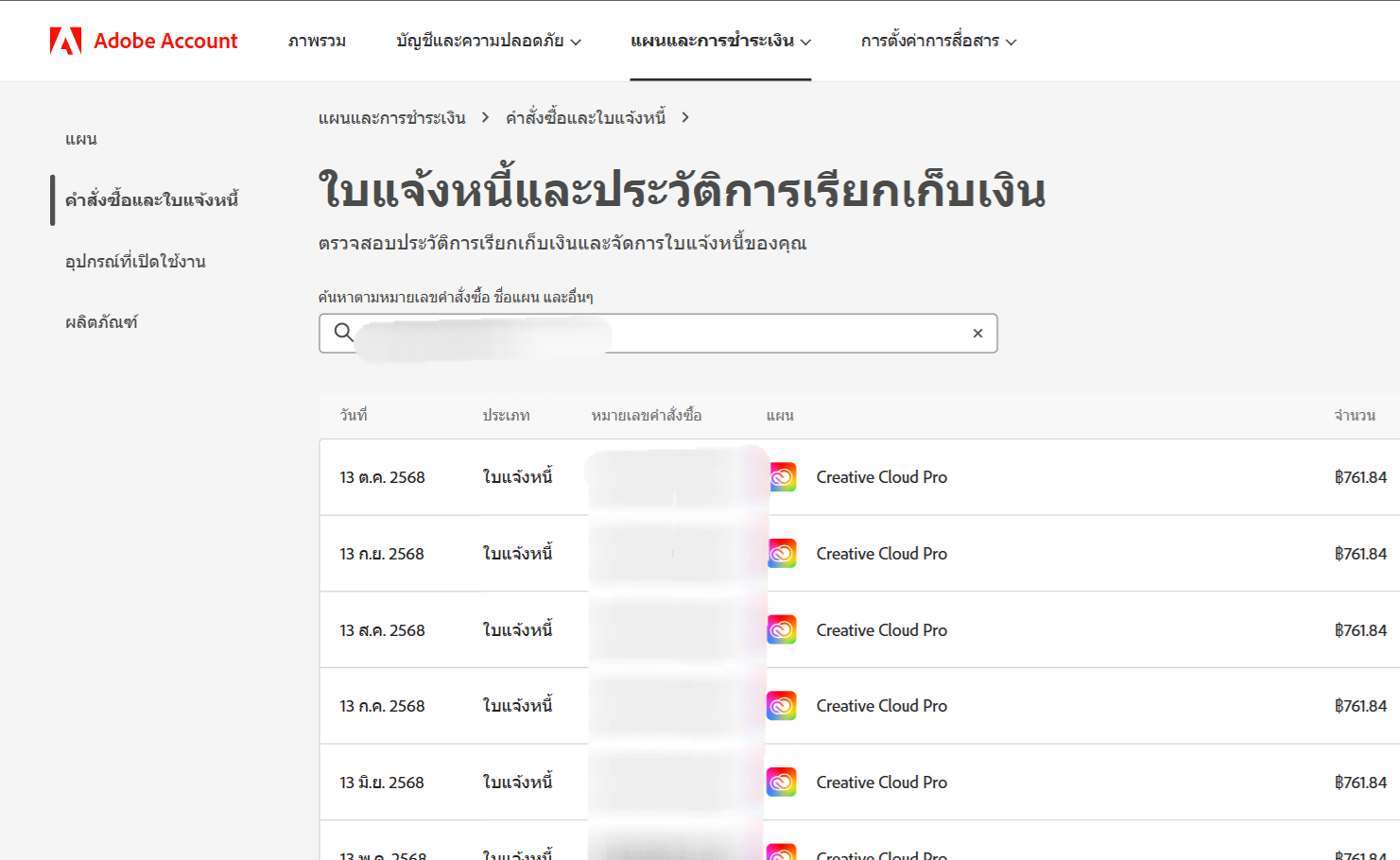Expand the การตั้งค่าการสื่อสาร menu
1400x860 pixels.
click(939, 41)
